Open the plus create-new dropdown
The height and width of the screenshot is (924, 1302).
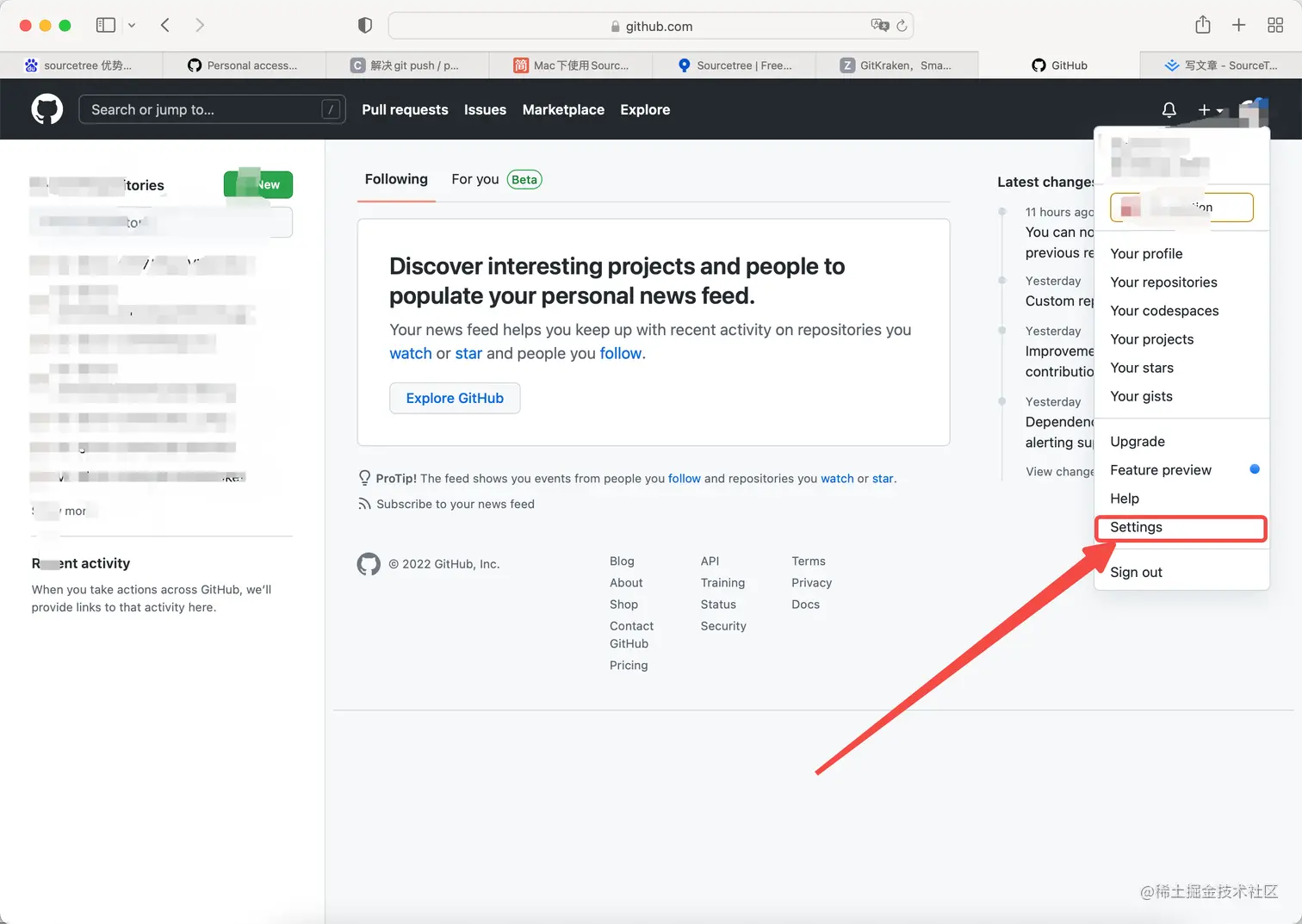click(x=1210, y=110)
